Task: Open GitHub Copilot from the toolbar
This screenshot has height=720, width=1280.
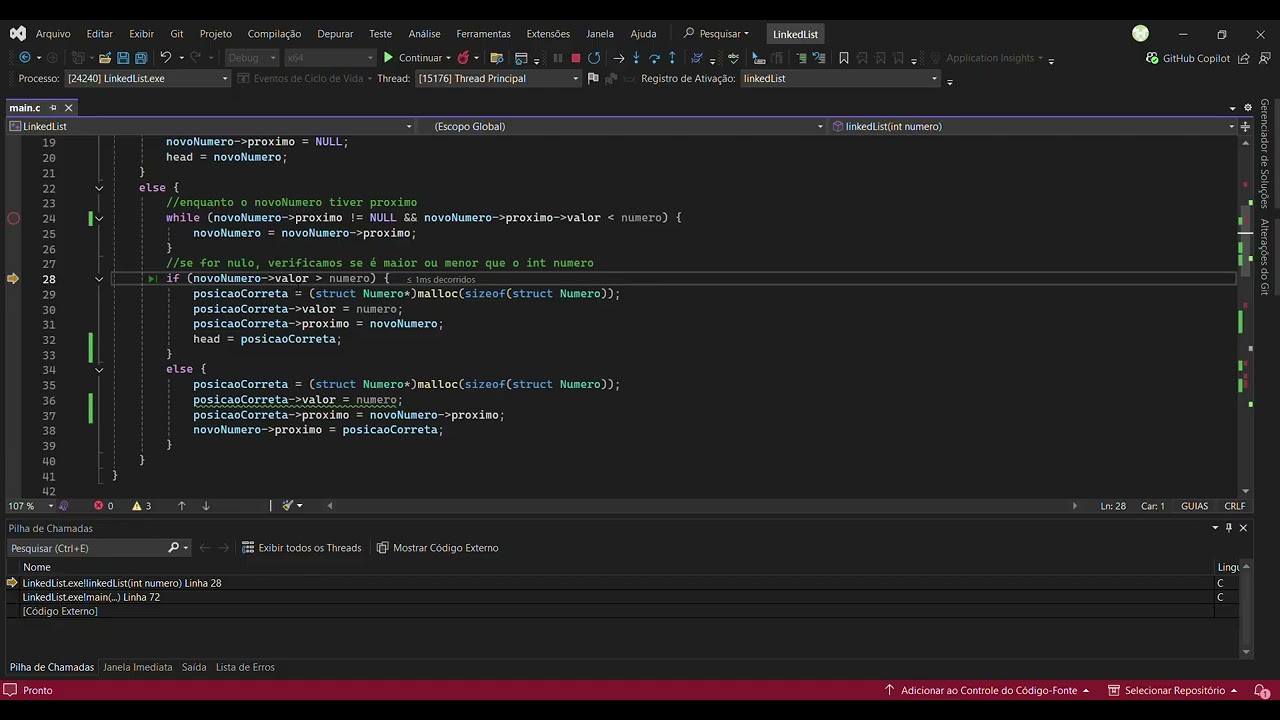Action: point(1188,58)
